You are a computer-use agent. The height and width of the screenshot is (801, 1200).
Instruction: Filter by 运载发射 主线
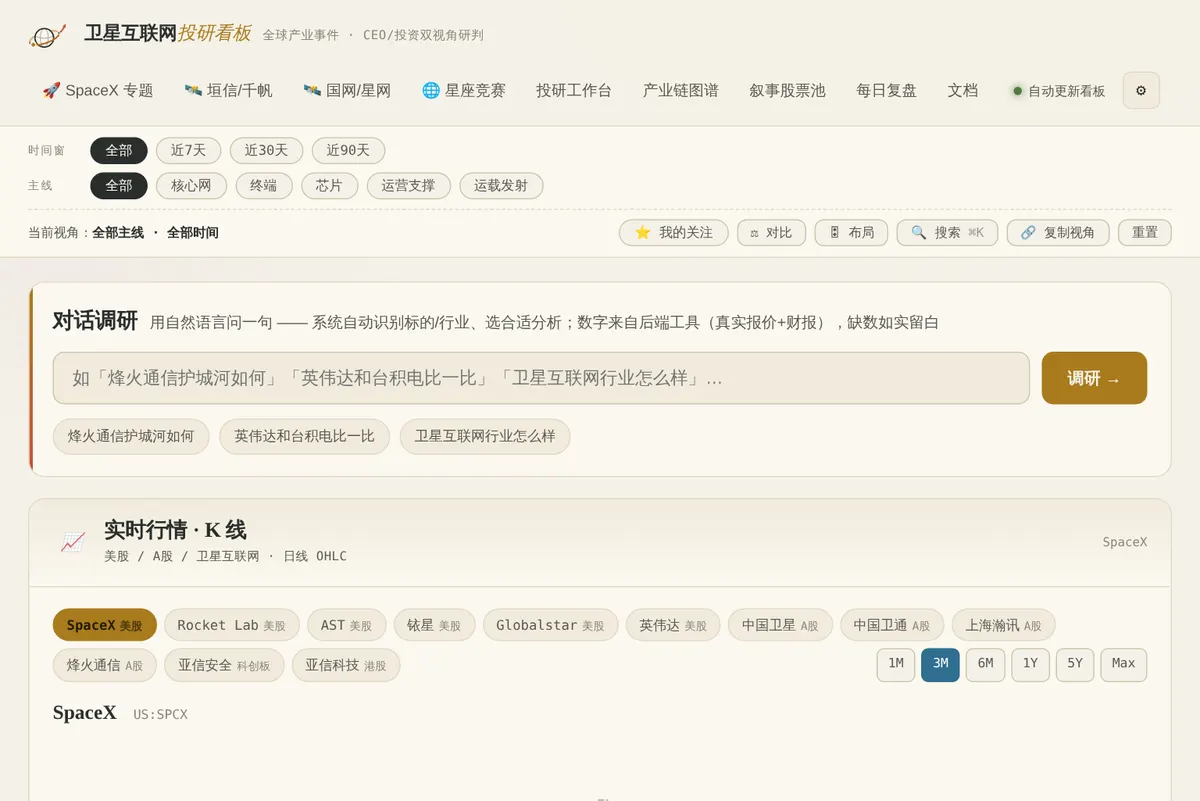pyautogui.click(x=501, y=186)
